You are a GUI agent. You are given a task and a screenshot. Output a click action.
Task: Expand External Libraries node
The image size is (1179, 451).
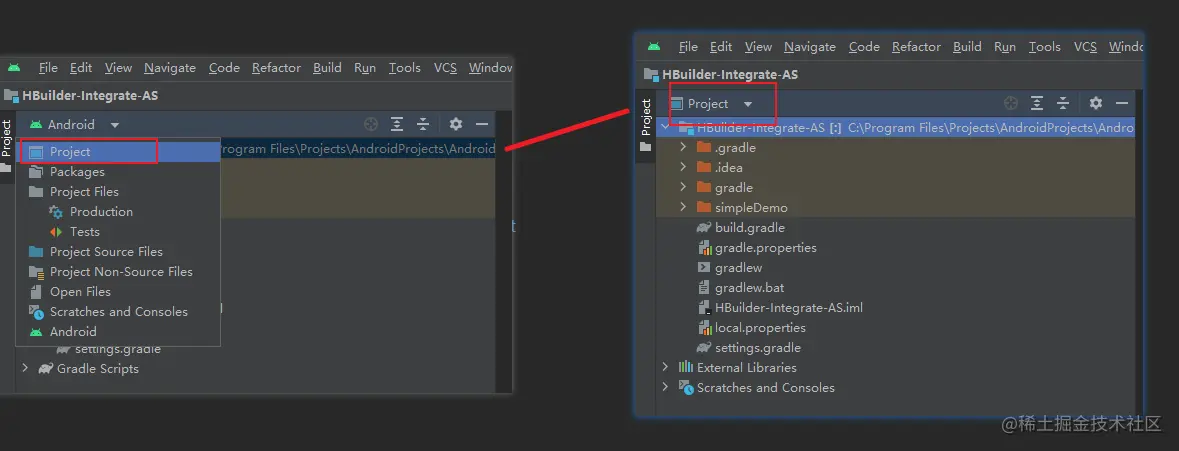click(665, 368)
